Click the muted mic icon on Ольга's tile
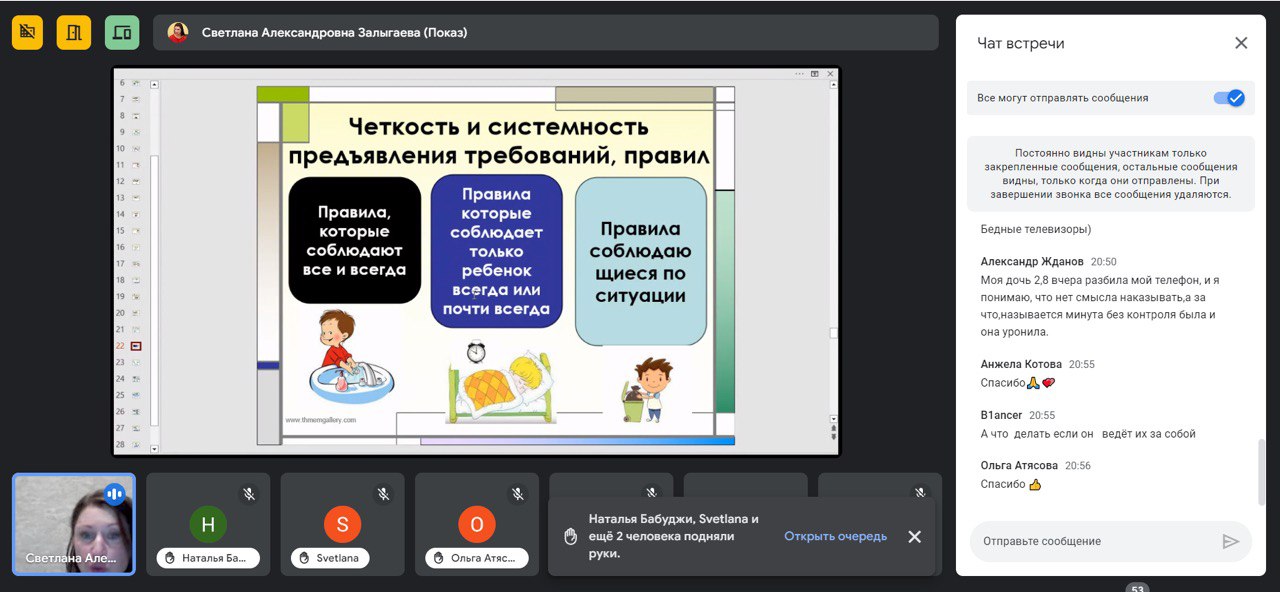The height and width of the screenshot is (592, 1280). 517,494
